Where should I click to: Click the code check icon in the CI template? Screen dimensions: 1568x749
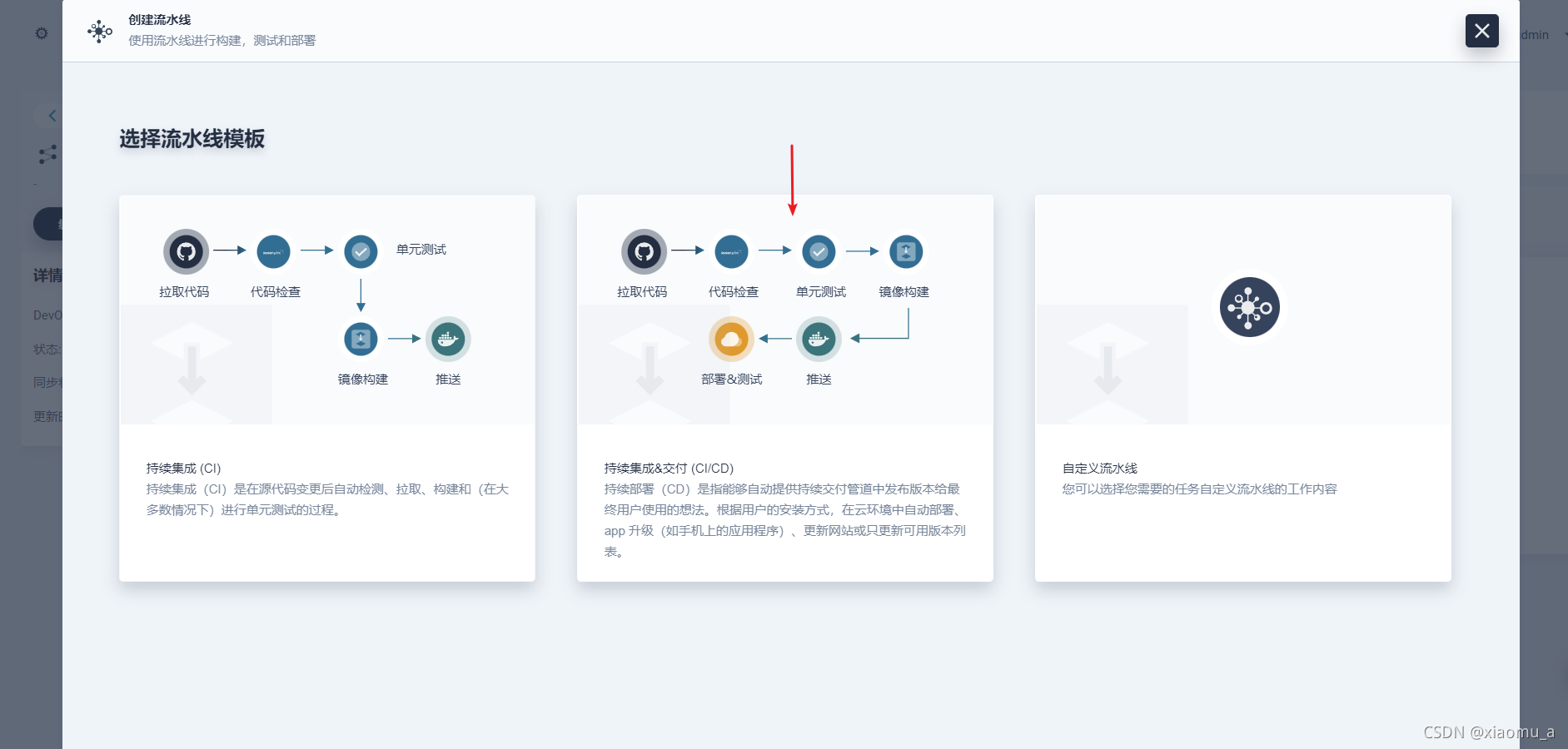(x=273, y=251)
